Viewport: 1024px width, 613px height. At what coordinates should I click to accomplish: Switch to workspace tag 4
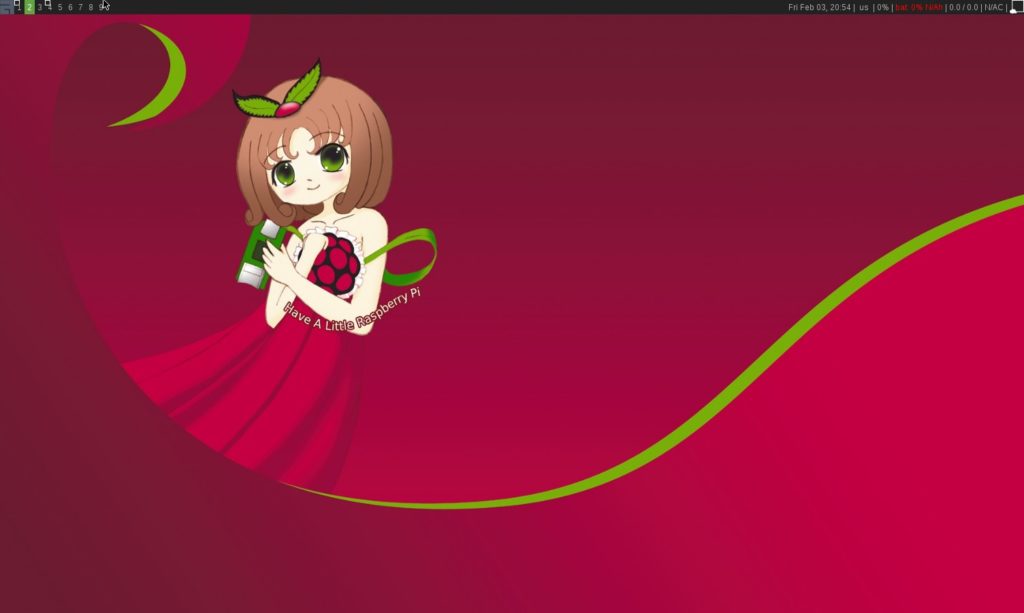tap(50, 7)
